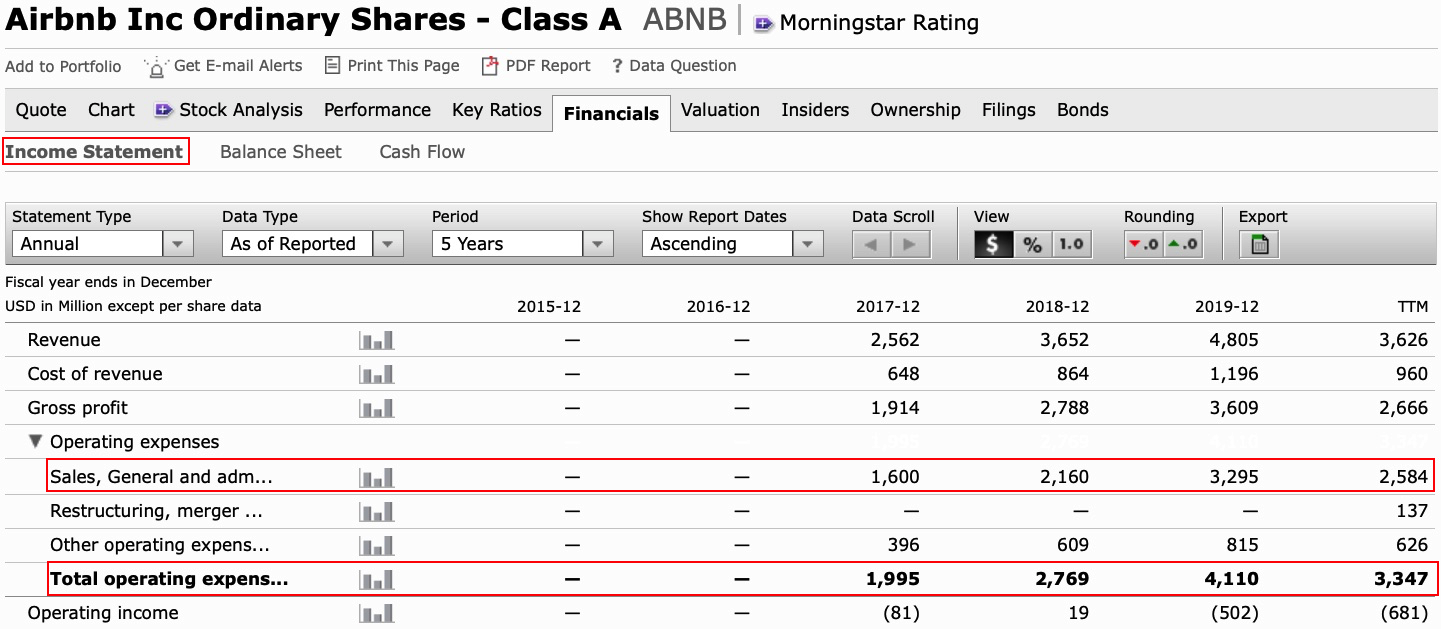Image resolution: width=1441 pixels, height=629 pixels.
Task: Click the Revenue row bar chart icon
Action: point(376,341)
